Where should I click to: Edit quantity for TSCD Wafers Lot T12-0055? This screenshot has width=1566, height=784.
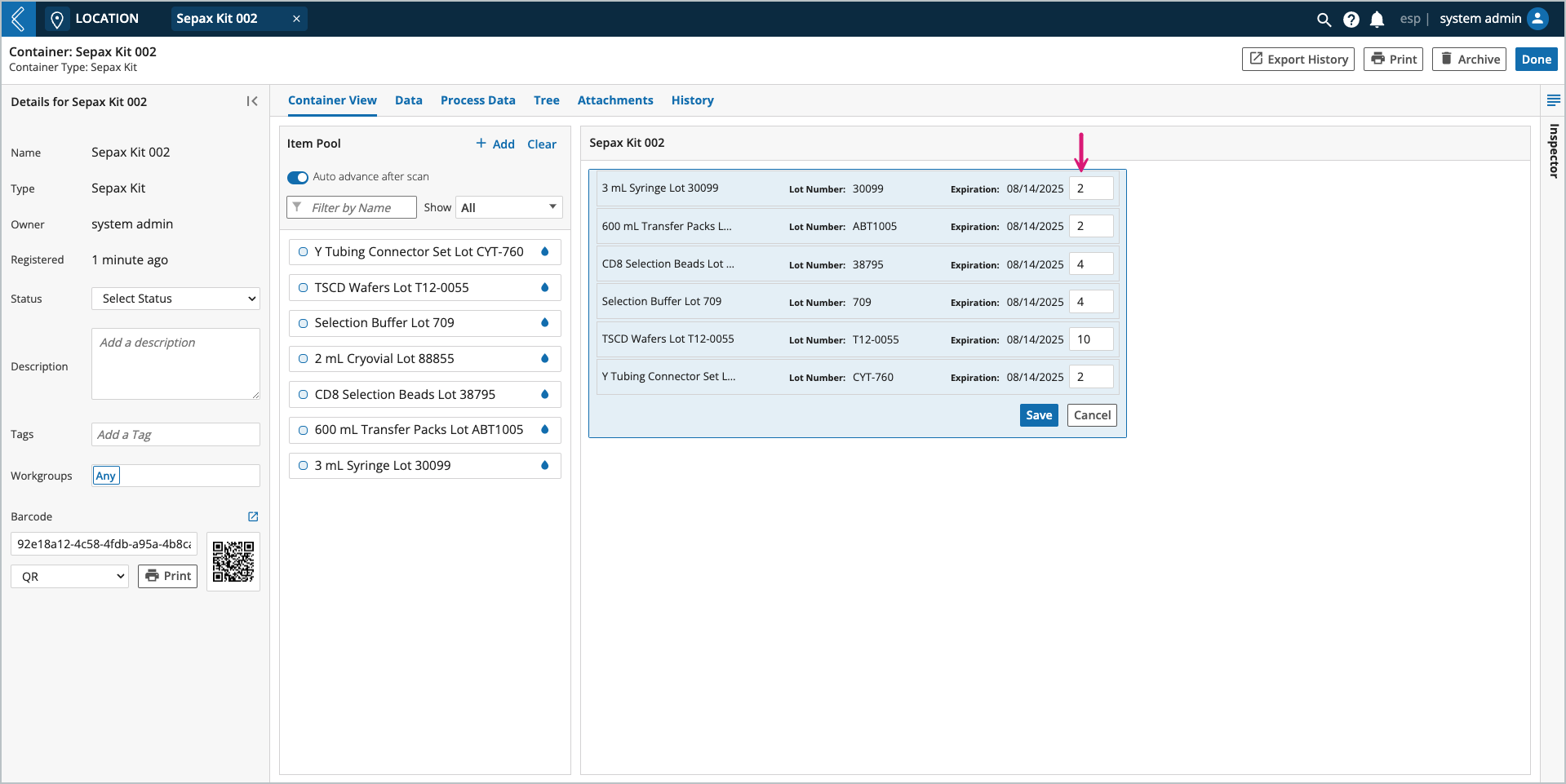click(1091, 339)
